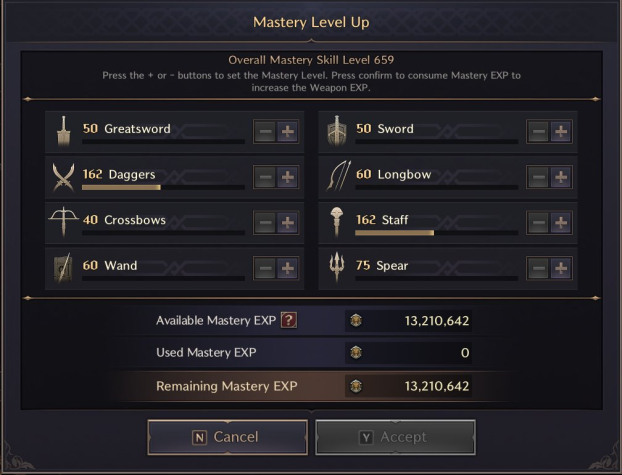Click the Spear trident icon
Image resolution: width=622 pixels, height=475 pixels.
[336, 267]
